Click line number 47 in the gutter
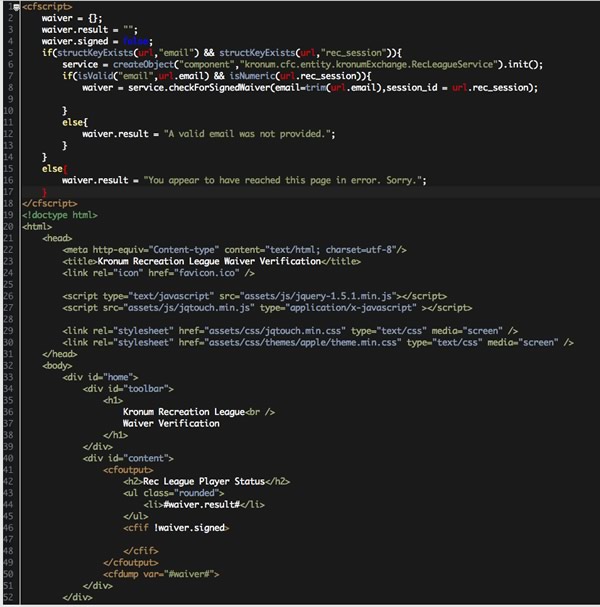600x607 pixels. 8,540
